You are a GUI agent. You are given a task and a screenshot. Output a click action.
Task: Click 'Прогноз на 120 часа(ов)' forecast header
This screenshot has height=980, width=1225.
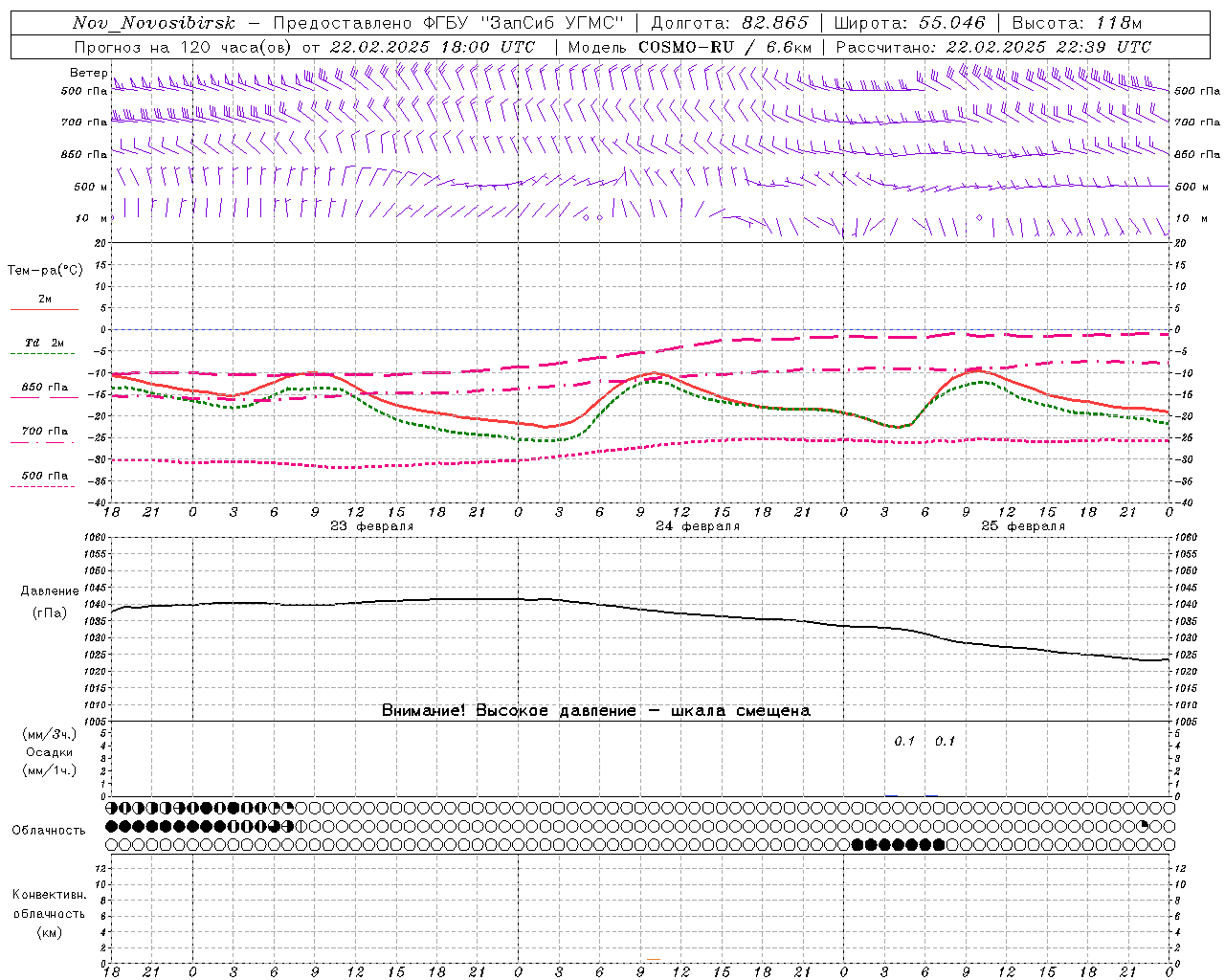point(185,47)
